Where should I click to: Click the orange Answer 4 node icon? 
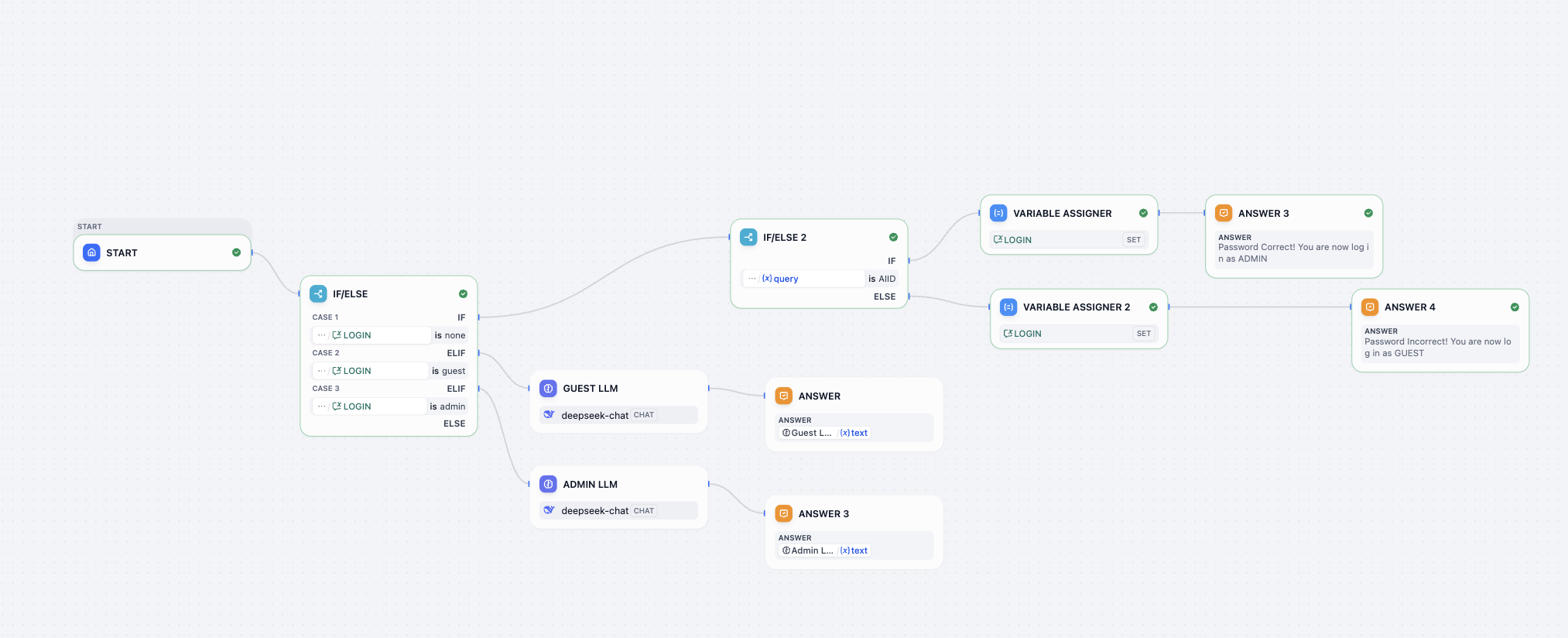tap(1369, 307)
